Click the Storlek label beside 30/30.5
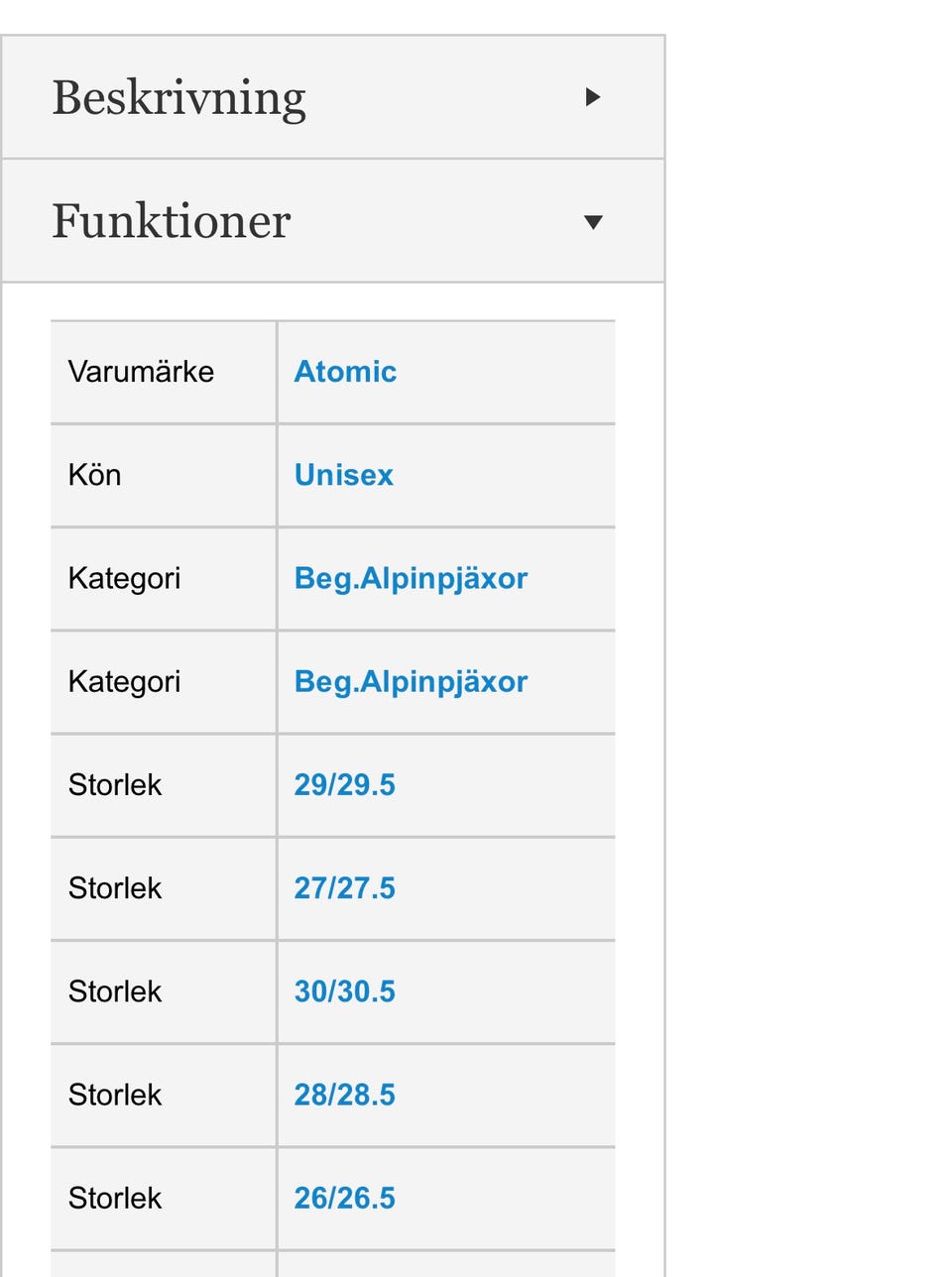Image resolution: width=952 pixels, height=1277 pixels. pos(115,991)
